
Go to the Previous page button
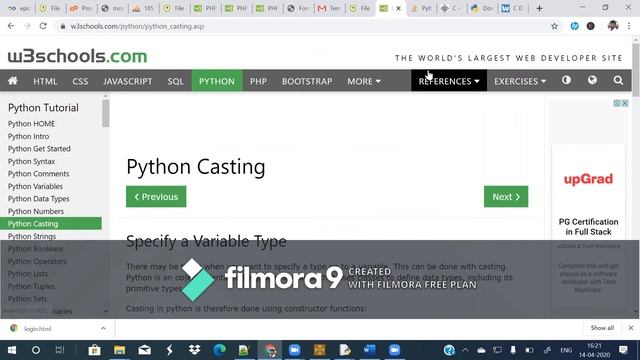click(x=156, y=197)
